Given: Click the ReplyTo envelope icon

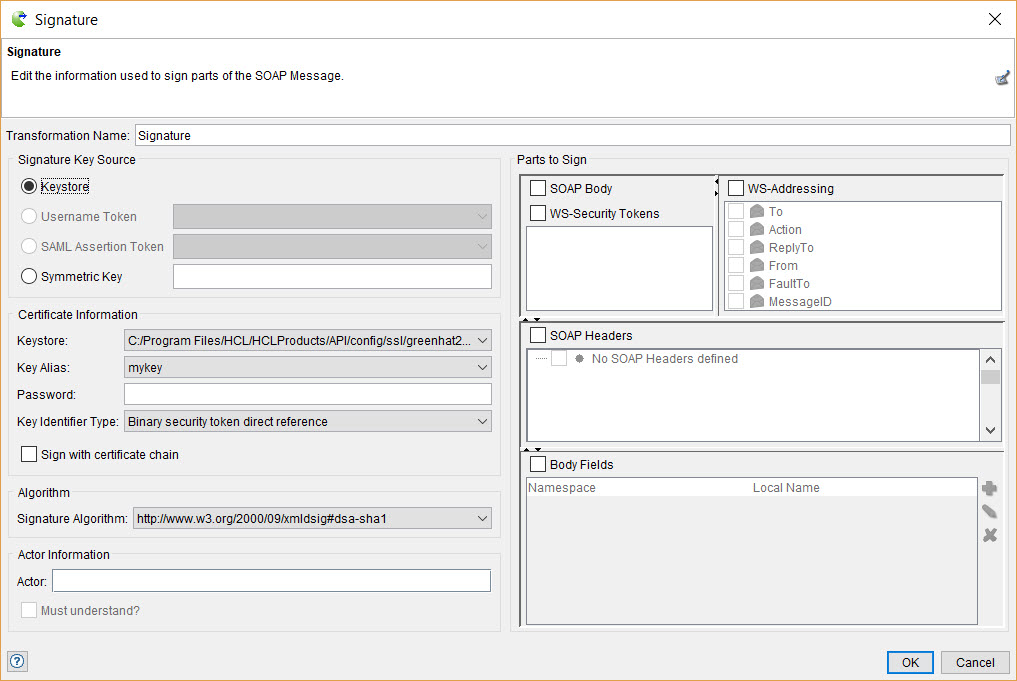Looking at the screenshot, I should [x=757, y=247].
